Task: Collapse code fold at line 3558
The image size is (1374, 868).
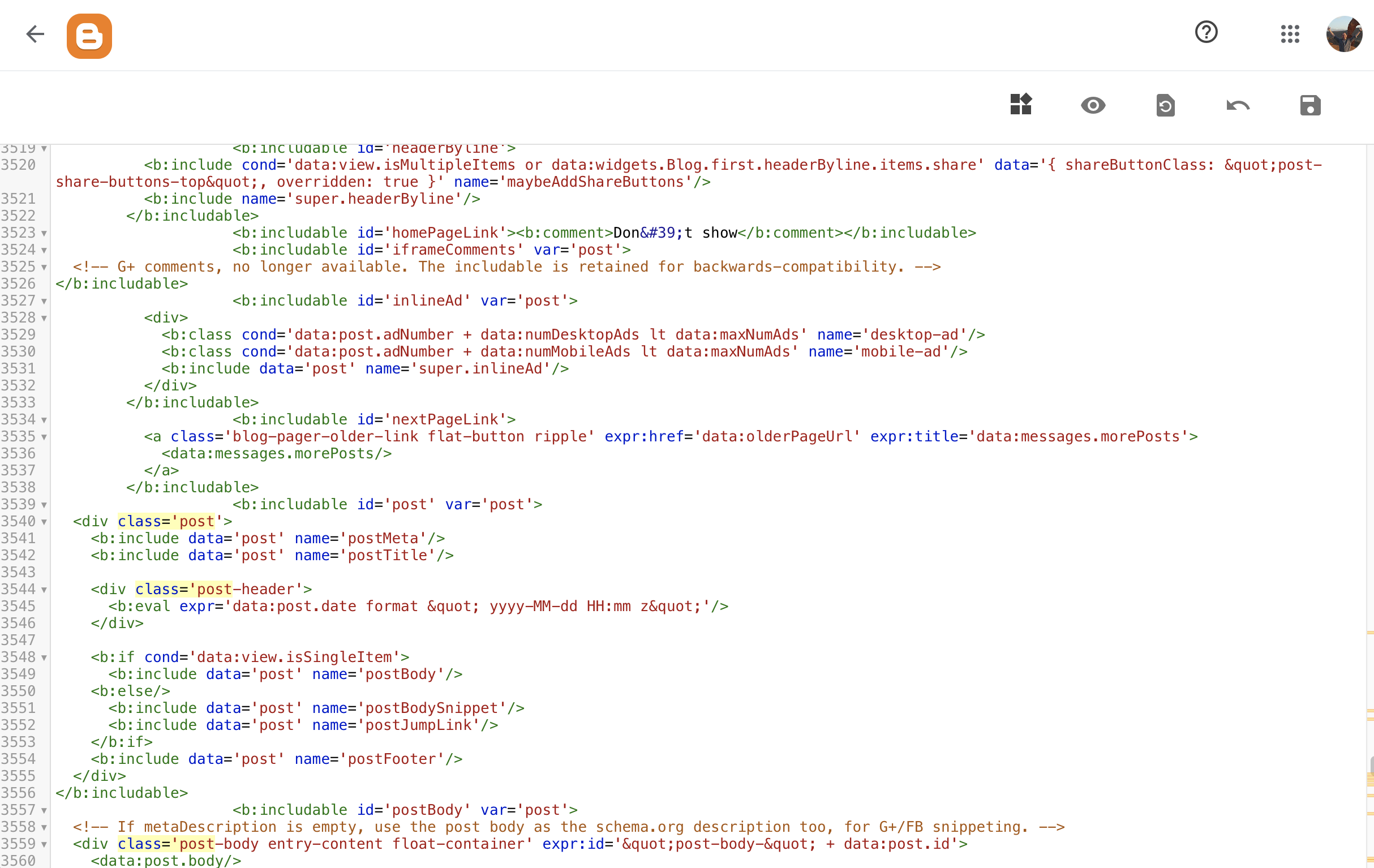Action: click(44, 827)
